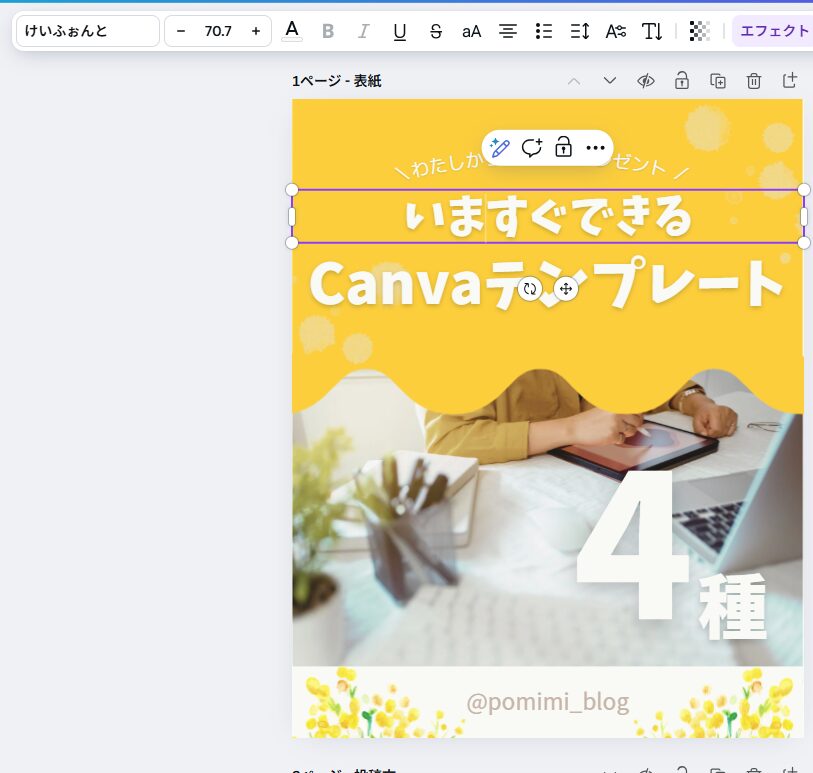The width and height of the screenshot is (813, 773).
Task: Decrease font size with minus button
Action: point(181,31)
